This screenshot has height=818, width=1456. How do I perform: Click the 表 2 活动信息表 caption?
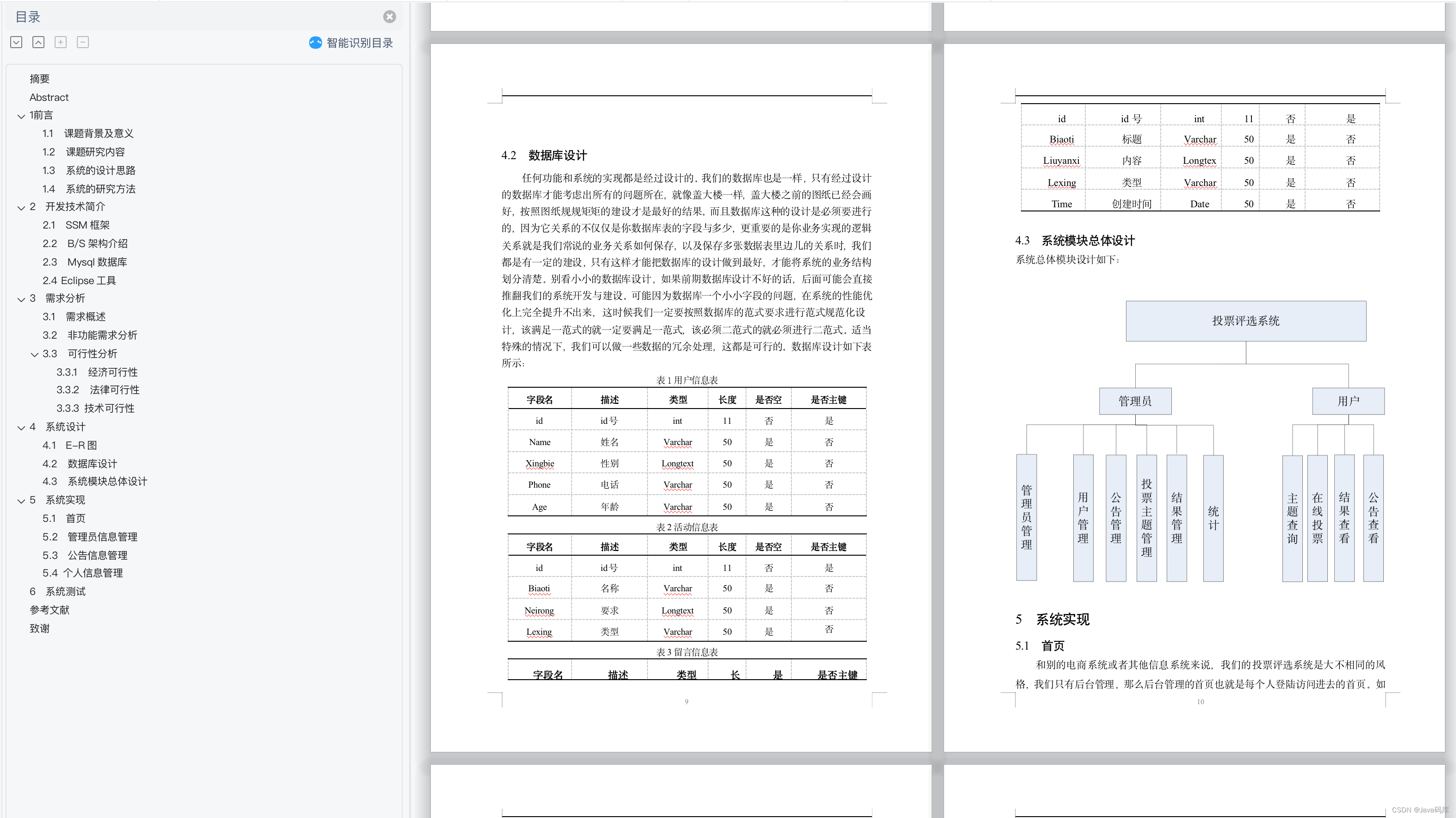[687, 527]
